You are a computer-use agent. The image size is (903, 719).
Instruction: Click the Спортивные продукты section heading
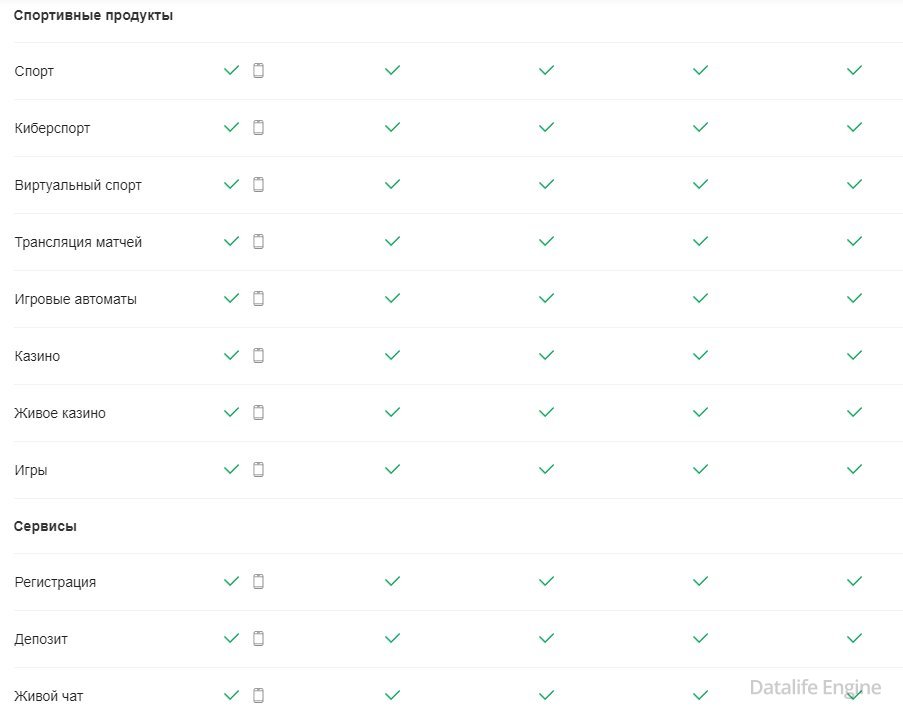[93, 15]
